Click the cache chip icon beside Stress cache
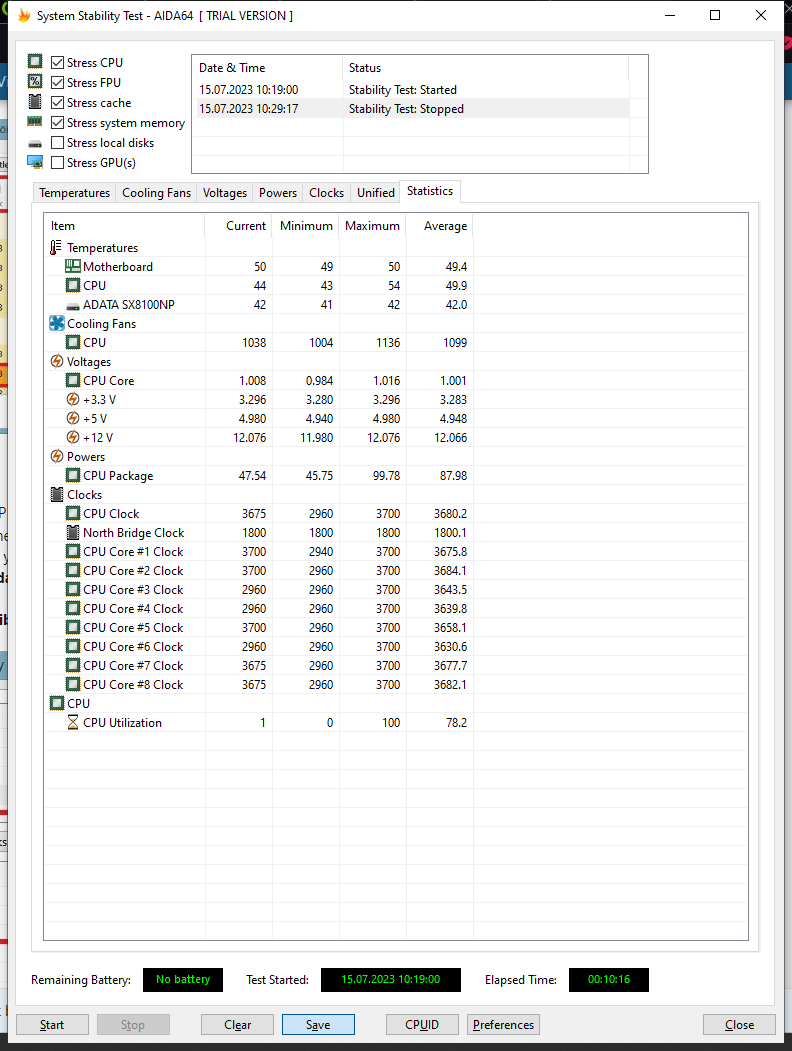Image resolution: width=792 pixels, height=1051 pixels. pos(35,102)
